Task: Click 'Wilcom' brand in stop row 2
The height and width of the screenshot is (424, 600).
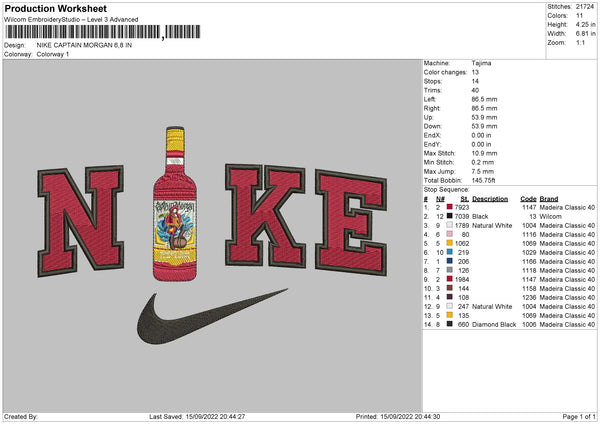Action: (550, 216)
